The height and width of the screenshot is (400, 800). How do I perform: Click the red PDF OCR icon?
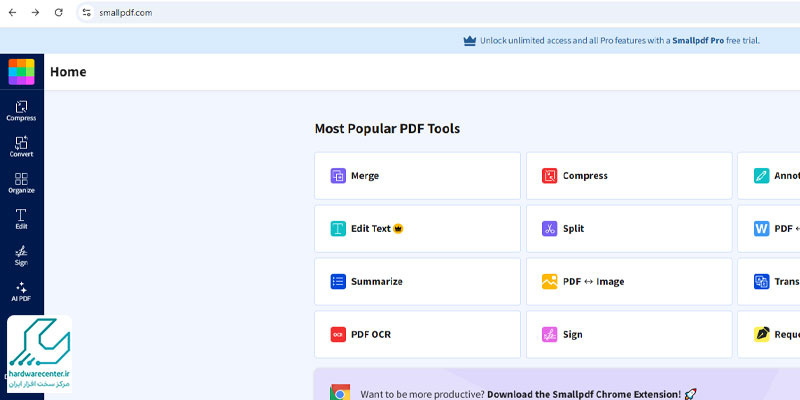[338, 335]
